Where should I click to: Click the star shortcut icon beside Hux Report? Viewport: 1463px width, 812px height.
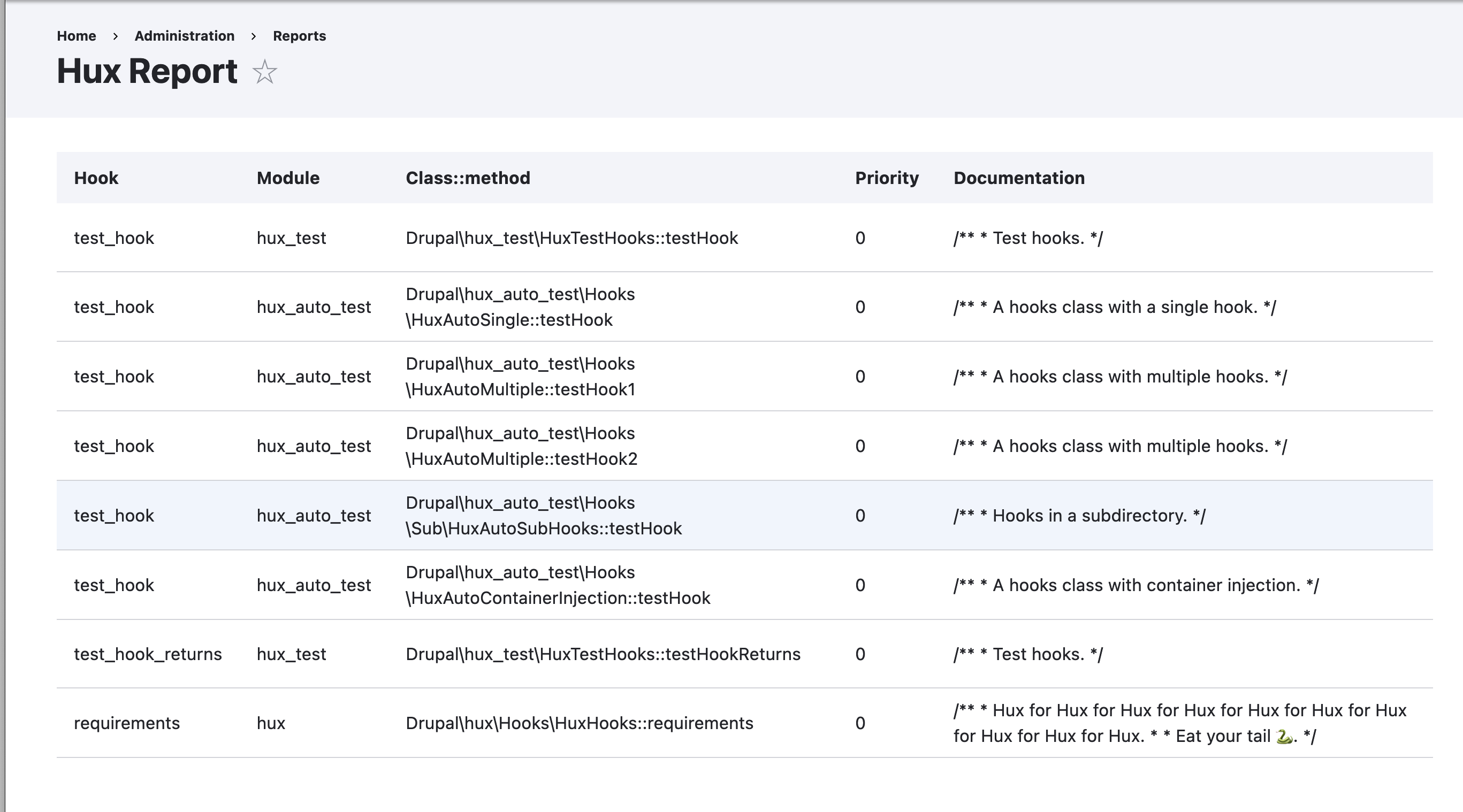[264, 72]
